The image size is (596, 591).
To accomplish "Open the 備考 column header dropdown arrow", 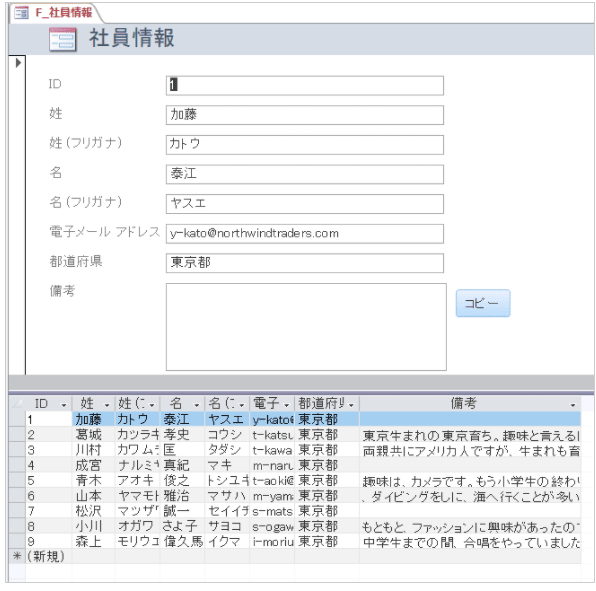I will [x=573, y=405].
